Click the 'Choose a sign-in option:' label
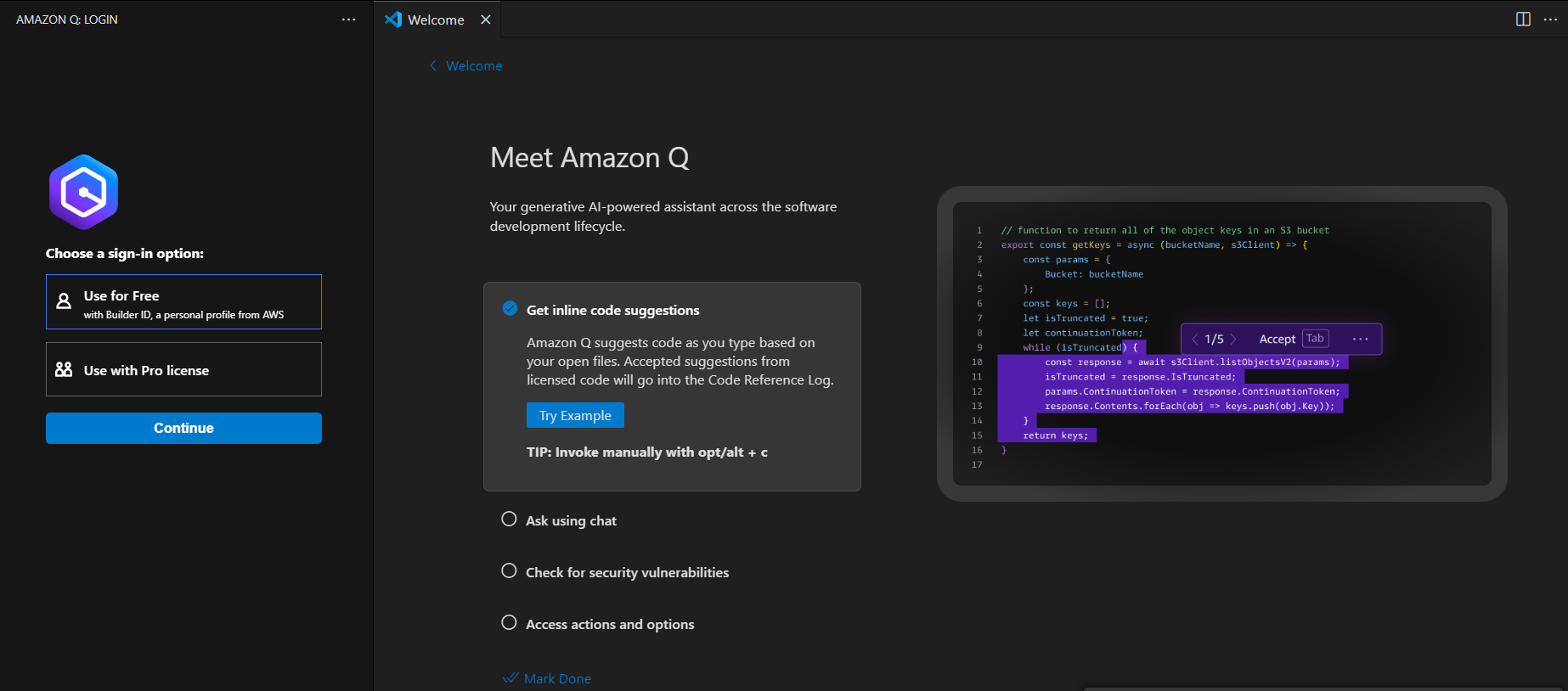The height and width of the screenshot is (691, 1568). pos(125,253)
